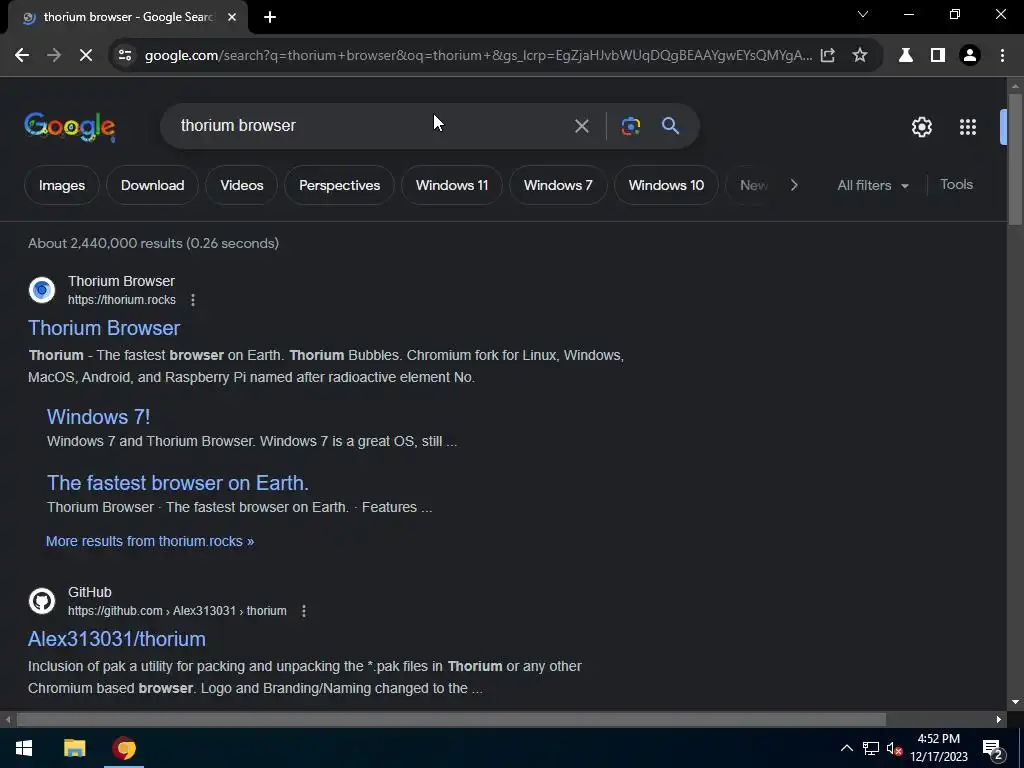The image size is (1024, 768).
Task: Open the Windows Start menu
Action: tap(24, 748)
